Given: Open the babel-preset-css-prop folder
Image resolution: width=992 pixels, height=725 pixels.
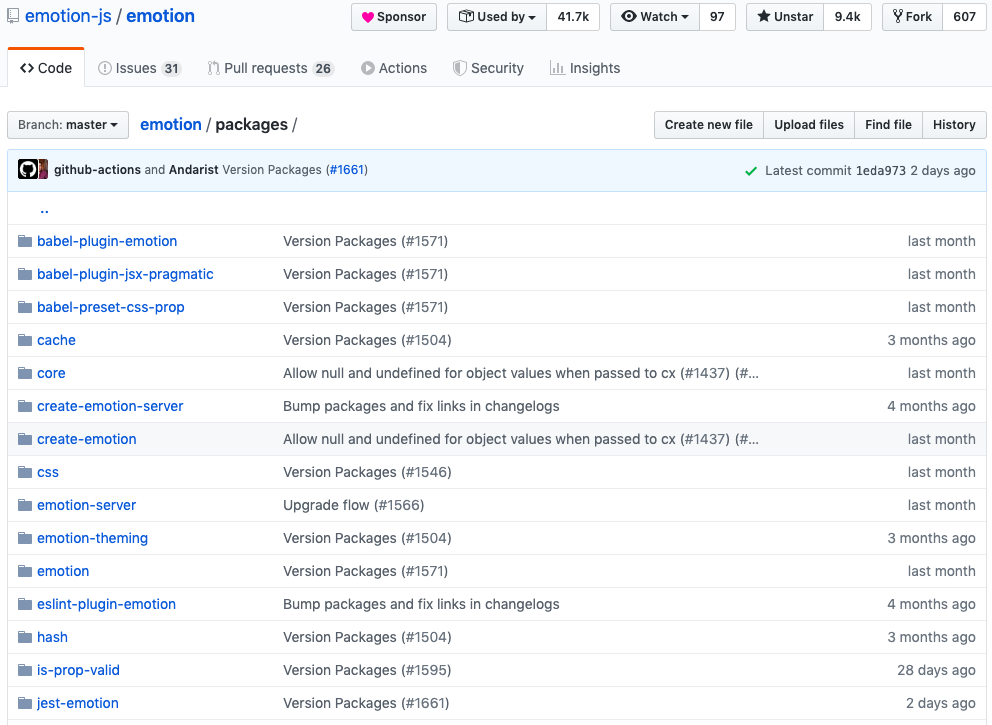Looking at the screenshot, I should (x=111, y=307).
